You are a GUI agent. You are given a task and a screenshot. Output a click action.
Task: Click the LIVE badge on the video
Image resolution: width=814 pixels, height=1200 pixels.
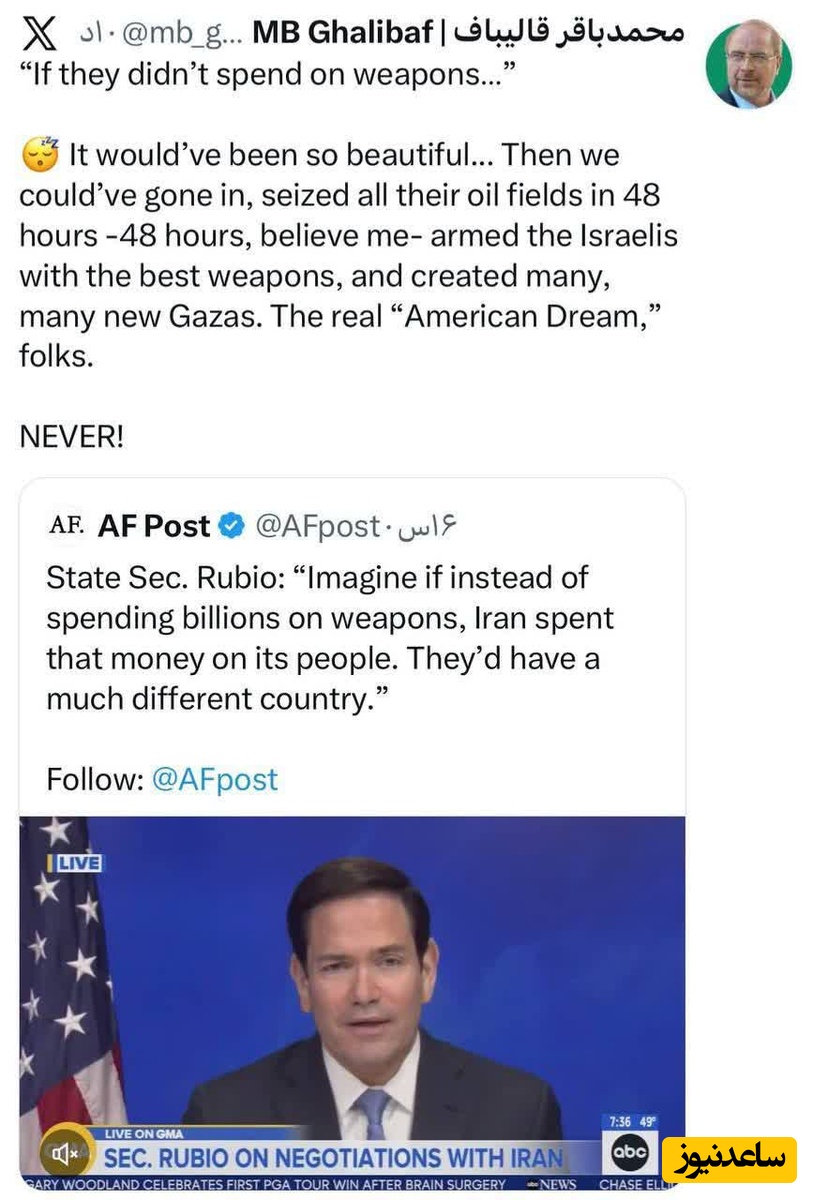point(76,863)
